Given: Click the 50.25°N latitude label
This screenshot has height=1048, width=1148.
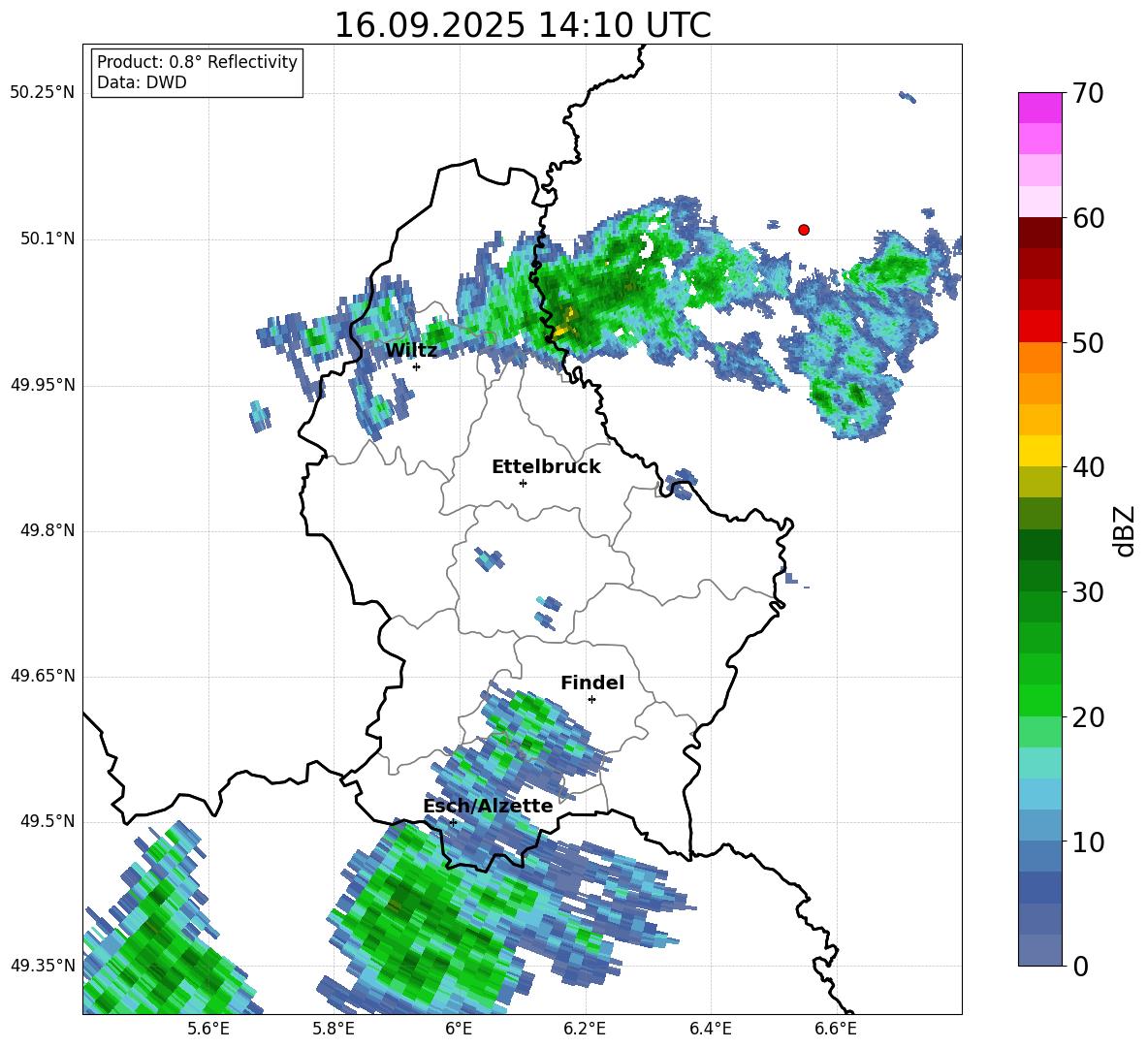Looking at the screenshot, I should pyautogui.click(x=43, y=93).
